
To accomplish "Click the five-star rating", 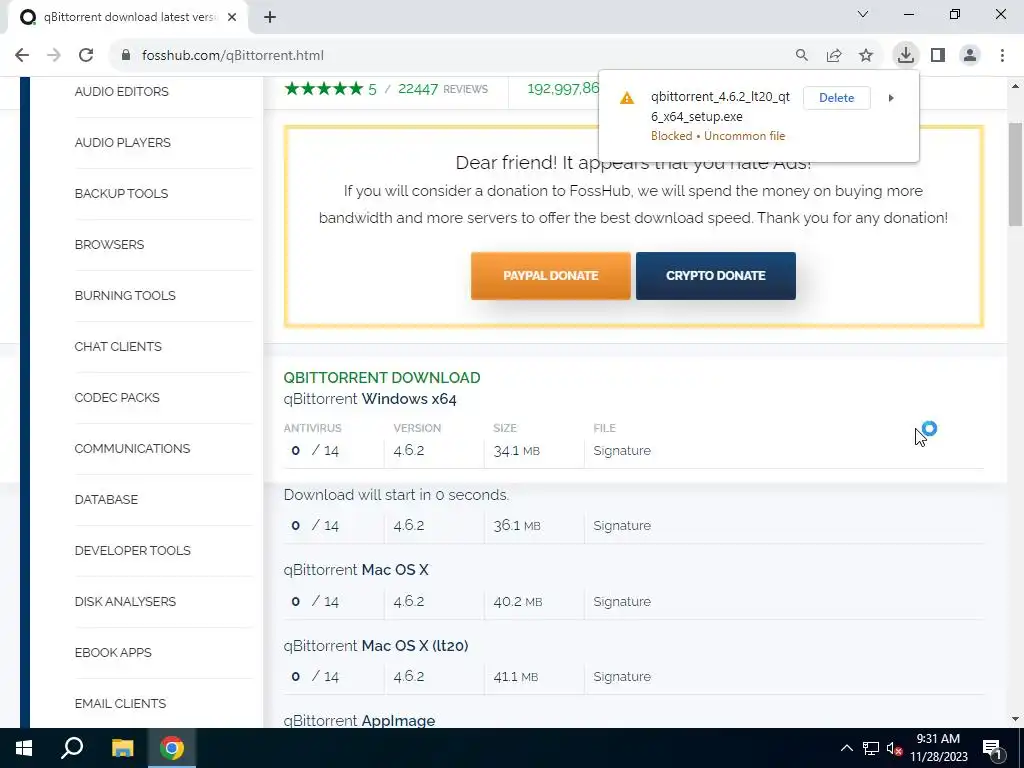I will (323, 89).
